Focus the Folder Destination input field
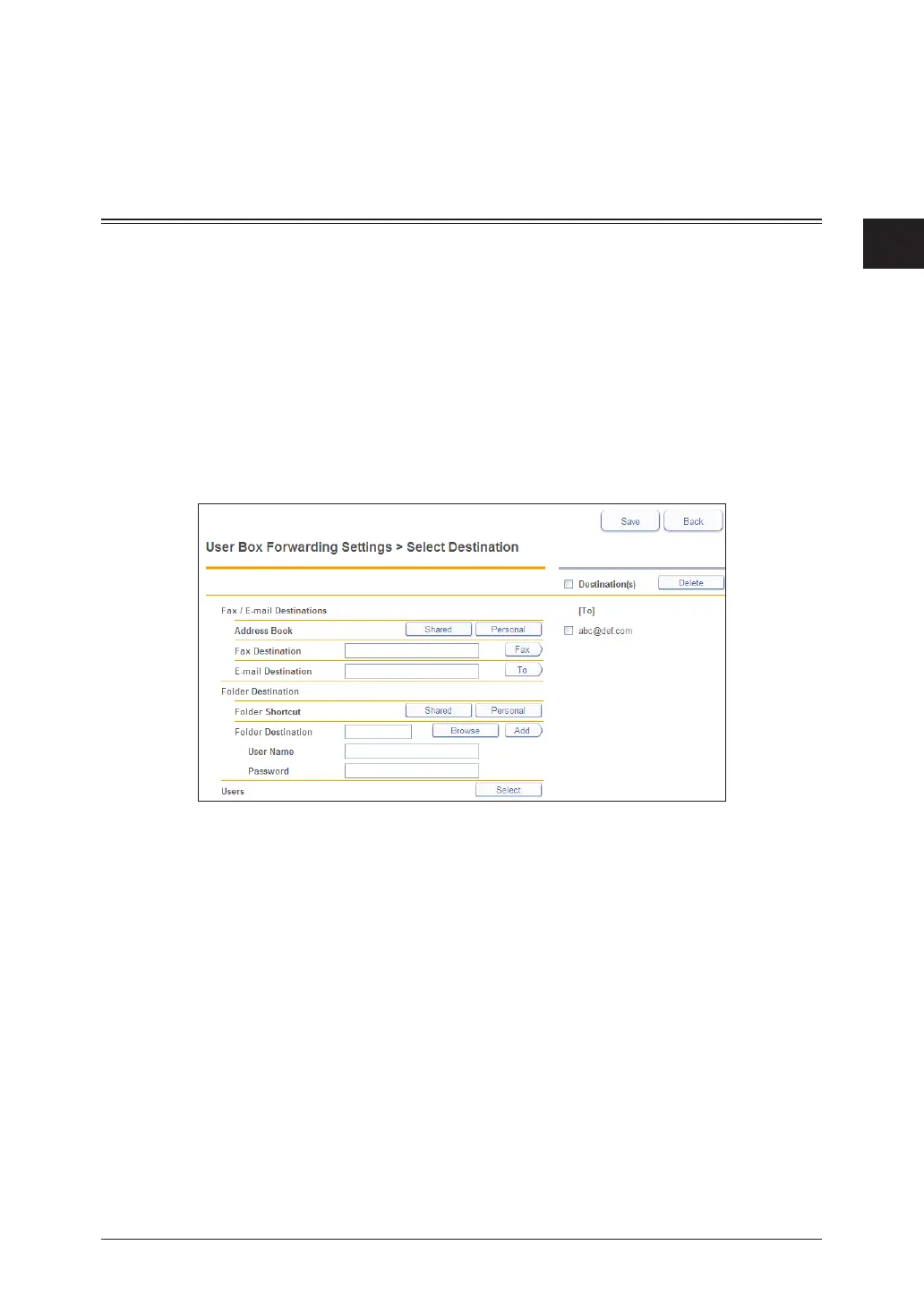Screen dimensions: 924x1305 (x=378, y=732)
